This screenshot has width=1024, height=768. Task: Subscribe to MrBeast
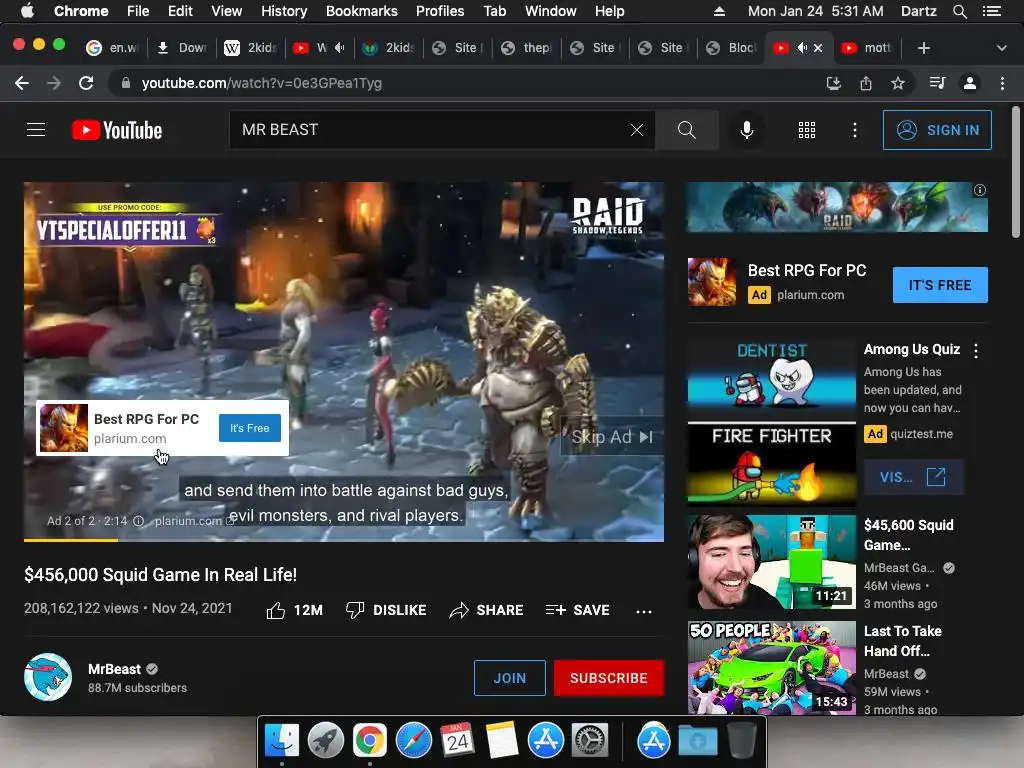click(x=609, y=678)
